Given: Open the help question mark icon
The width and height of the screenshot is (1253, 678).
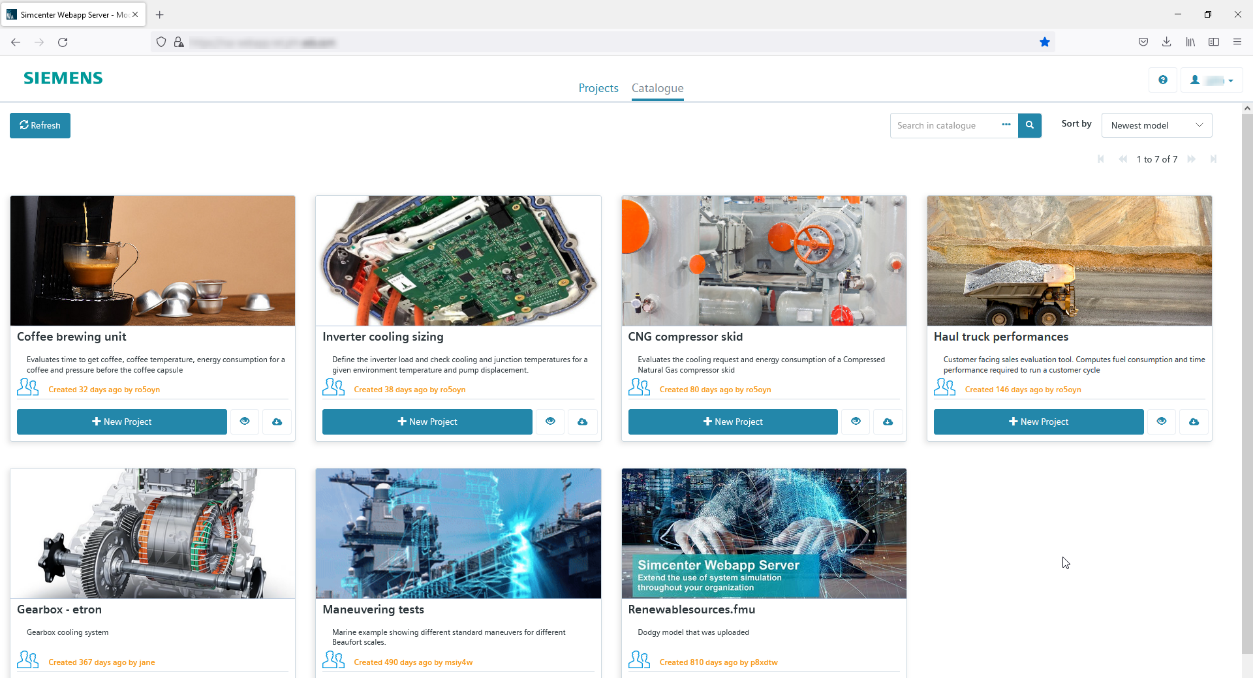Looking at the screenshot, I should pyautogui.click(x=1162, y=80).
